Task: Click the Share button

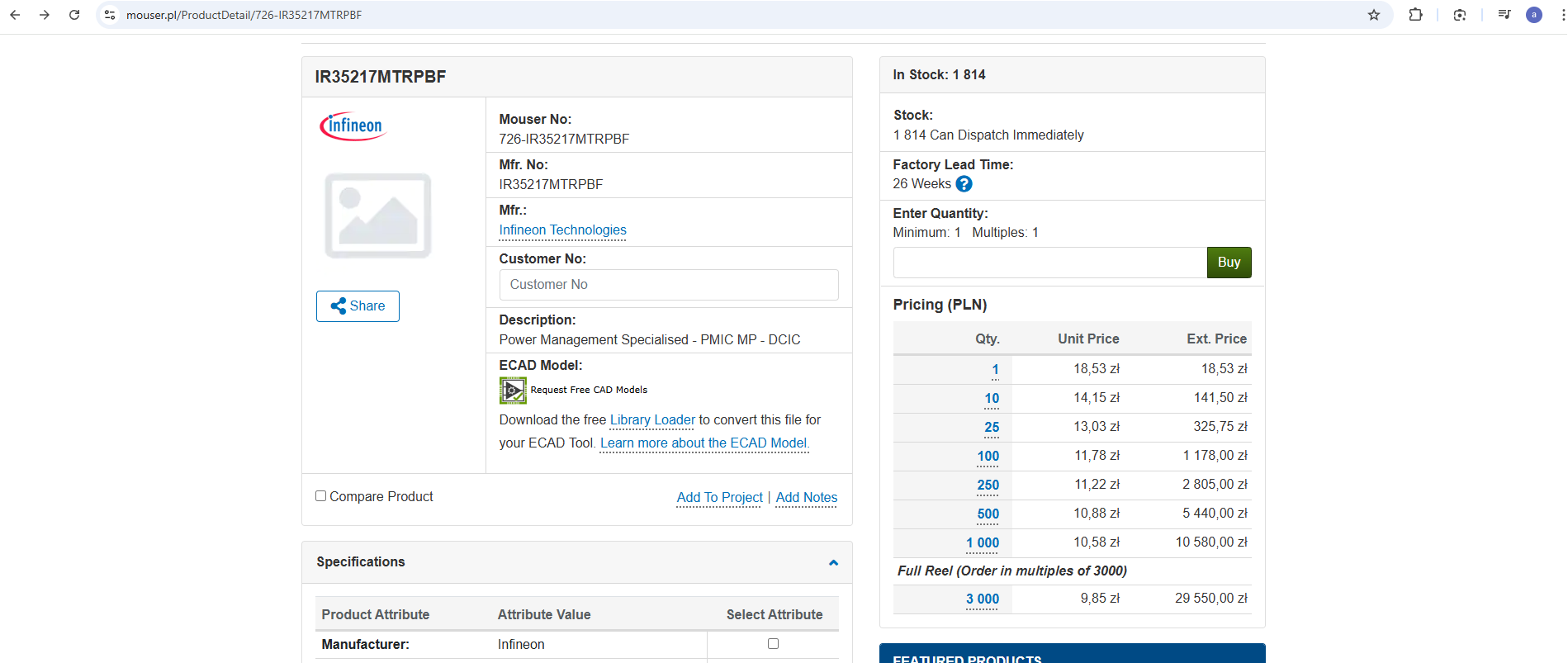Action: point(358,306)
